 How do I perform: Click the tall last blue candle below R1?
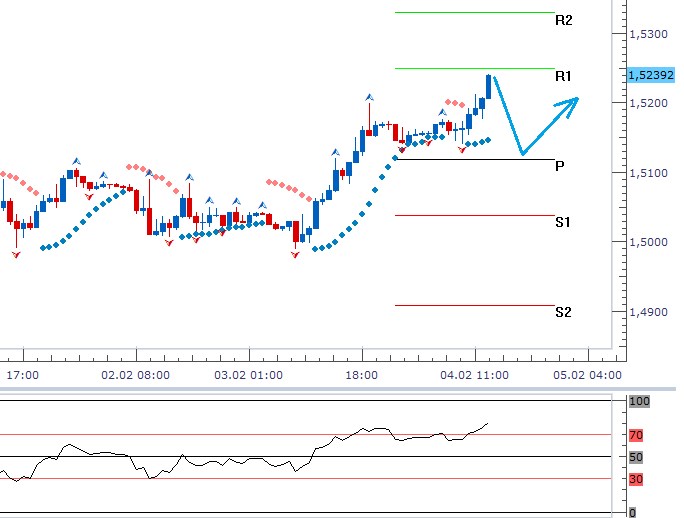click(x=488, y=87)
